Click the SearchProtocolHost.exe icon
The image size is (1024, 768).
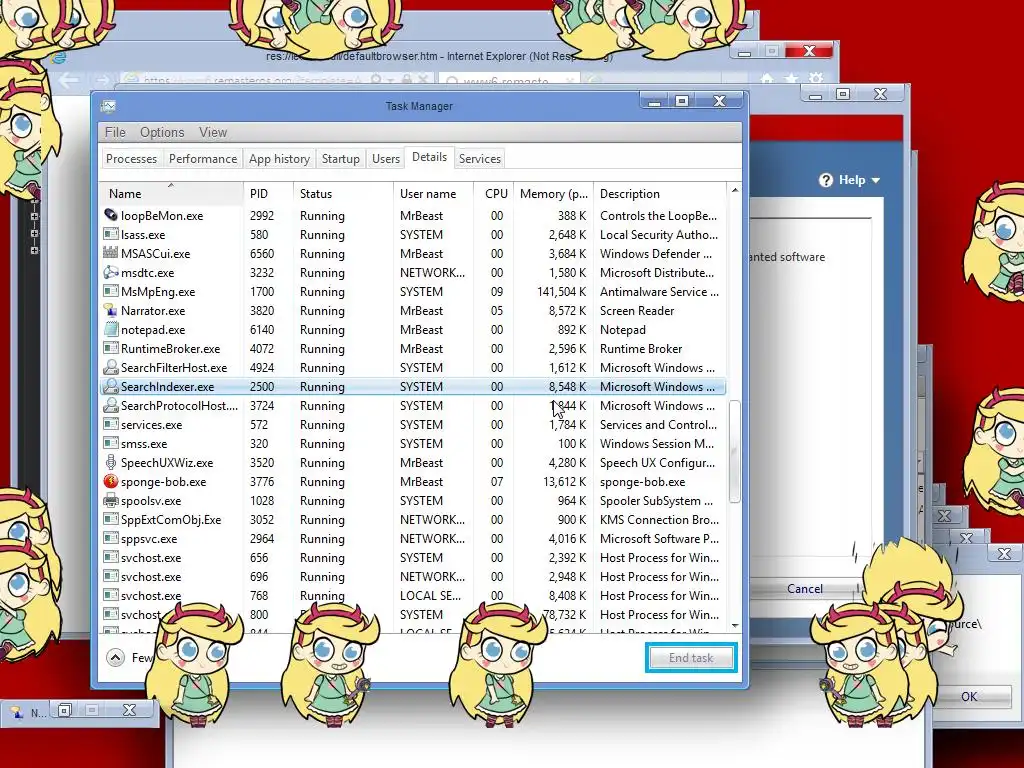[x=111, y=405]
